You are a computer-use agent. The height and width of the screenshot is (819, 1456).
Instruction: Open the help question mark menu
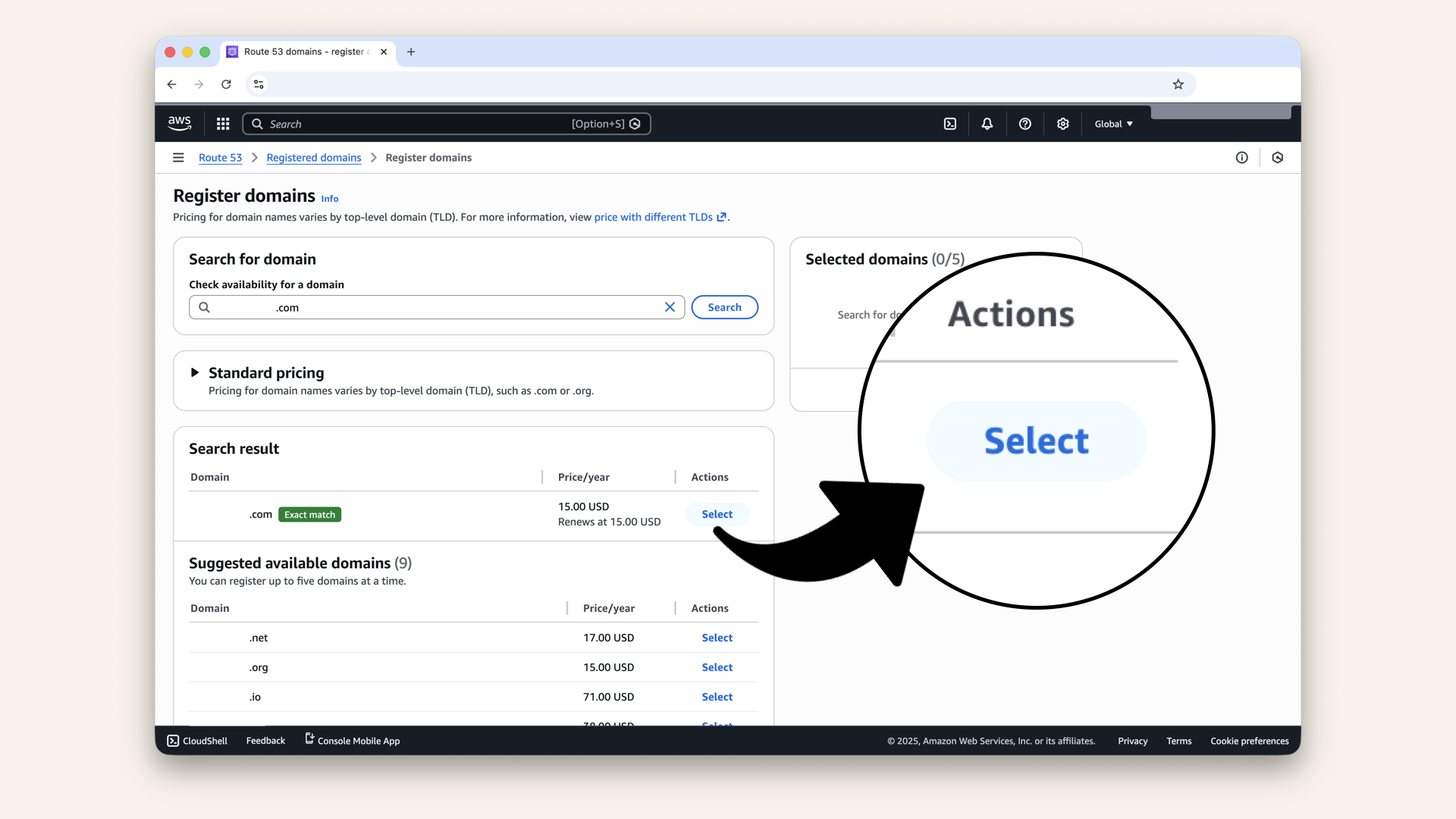[1025, 124]
